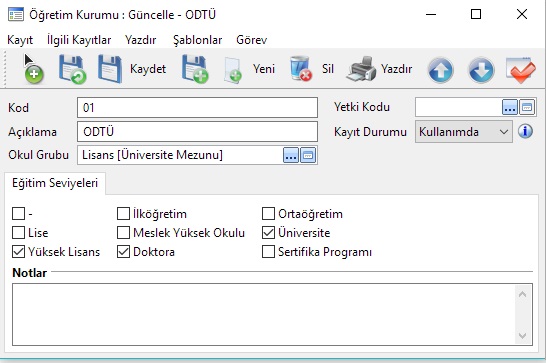Click the Sil recycle bin icon
Screen dimensions: 546x363
[301, 69]
